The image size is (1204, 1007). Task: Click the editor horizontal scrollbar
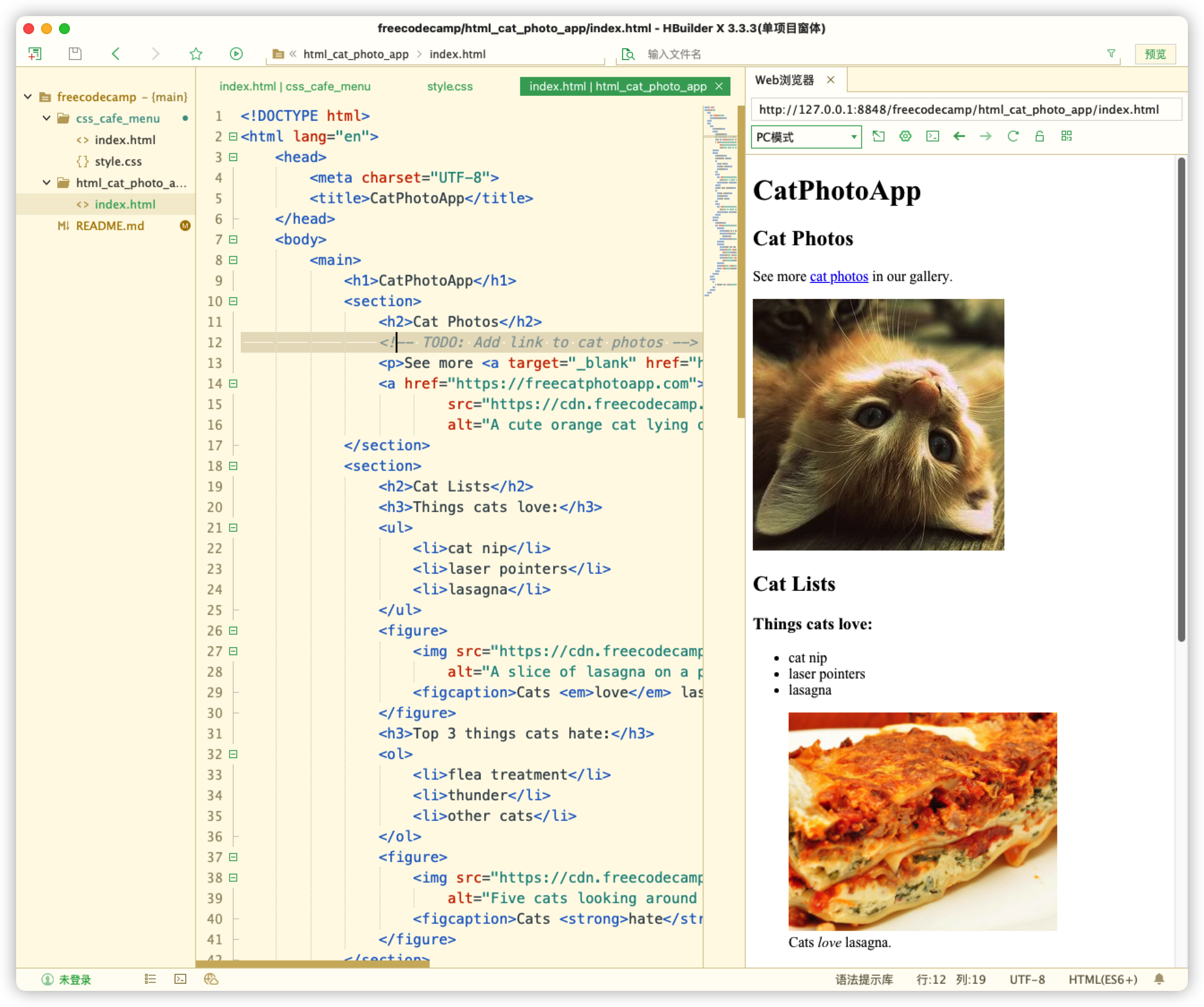point(312,964)
